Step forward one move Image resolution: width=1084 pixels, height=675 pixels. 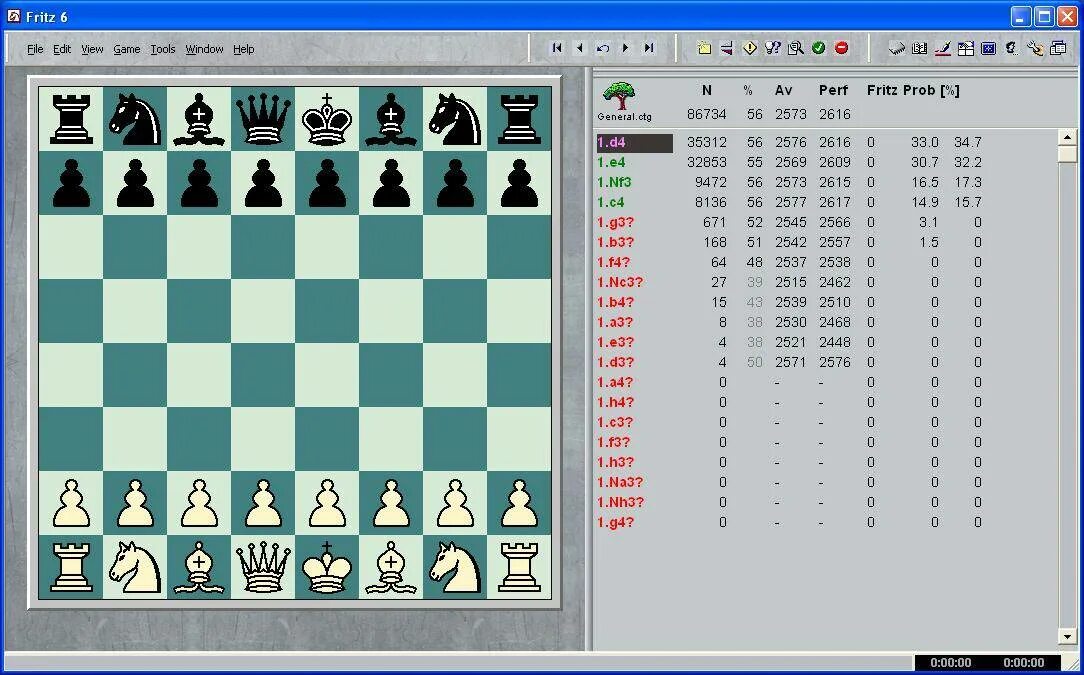(x=626, y=48)
